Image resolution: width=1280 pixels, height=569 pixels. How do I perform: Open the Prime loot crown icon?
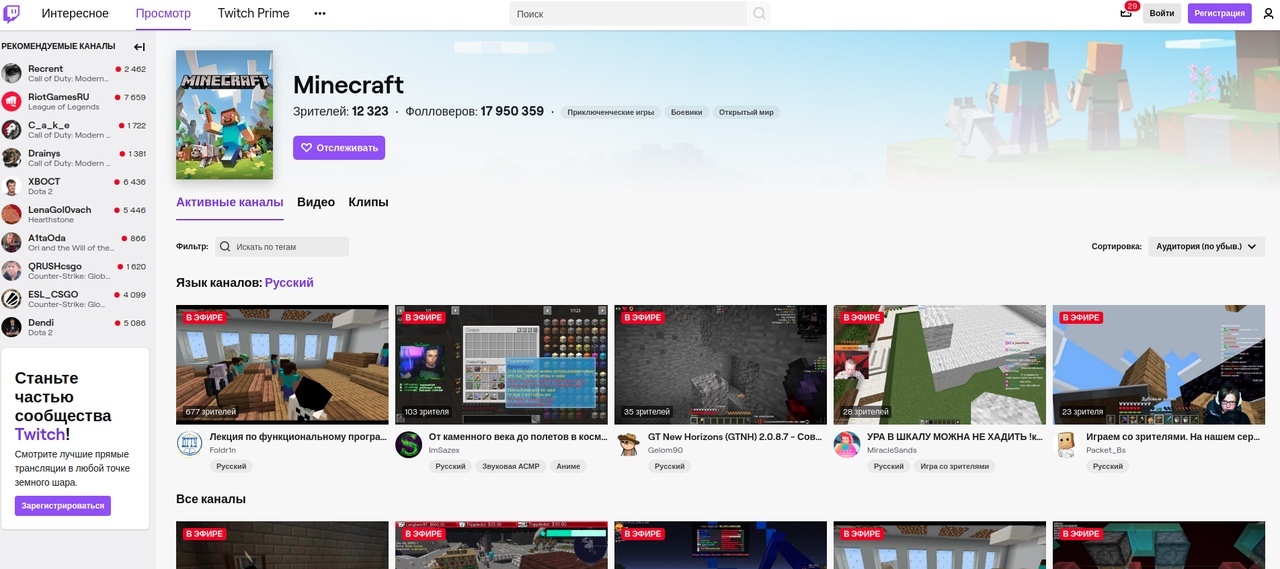point(1127,13)
